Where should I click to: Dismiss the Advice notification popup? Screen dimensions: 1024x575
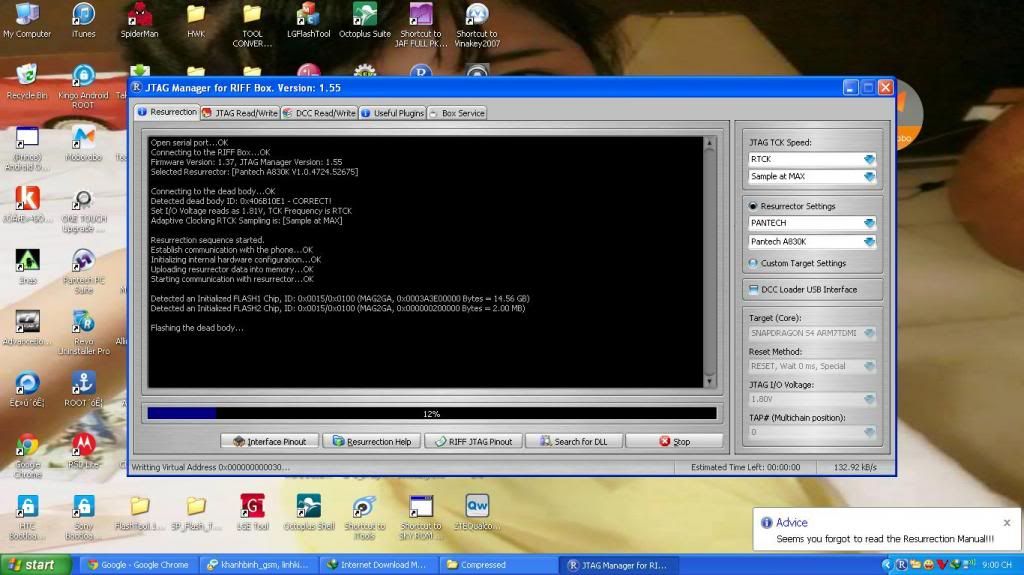pos(1006,523)
